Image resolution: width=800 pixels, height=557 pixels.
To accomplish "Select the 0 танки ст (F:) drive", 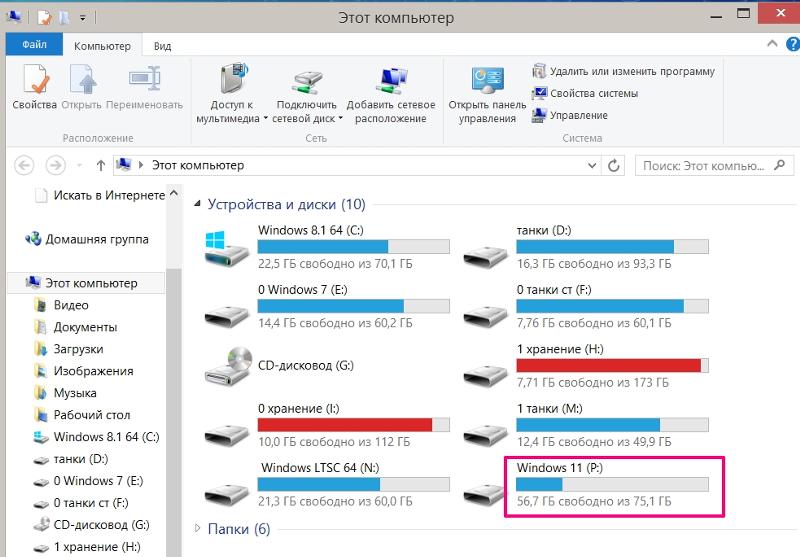I will pyautogui.click(x=586, y=306).
